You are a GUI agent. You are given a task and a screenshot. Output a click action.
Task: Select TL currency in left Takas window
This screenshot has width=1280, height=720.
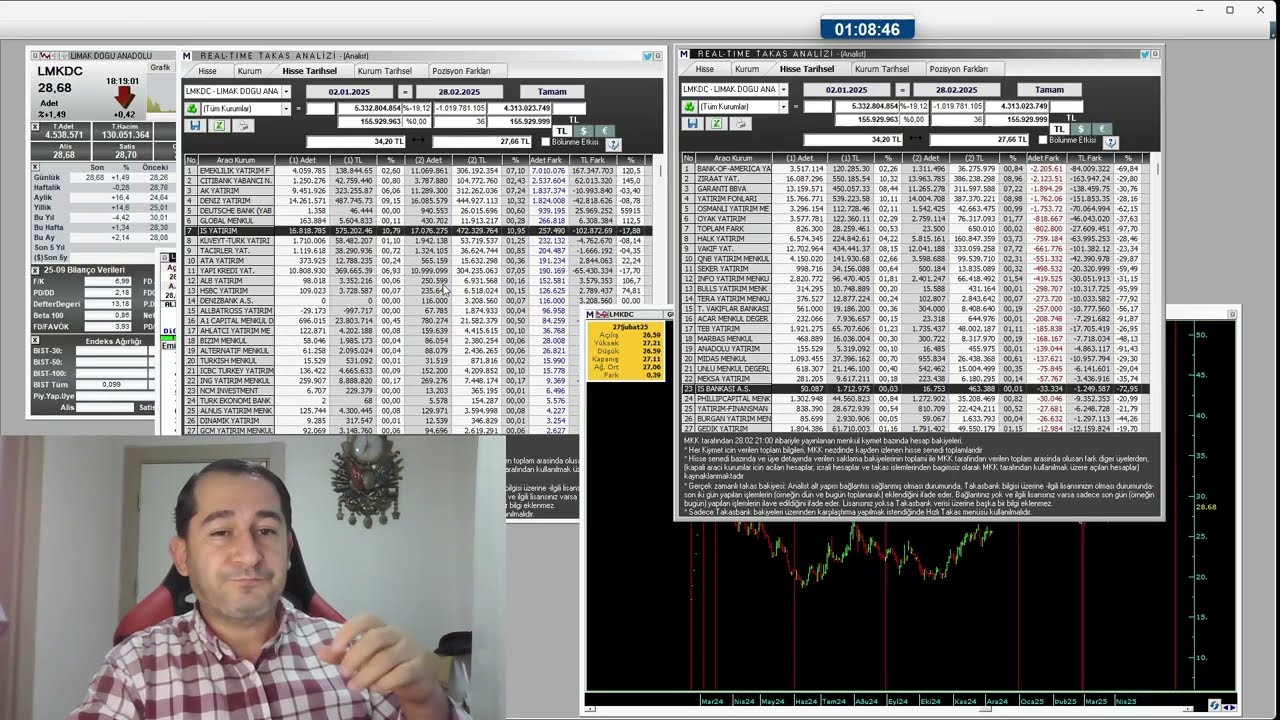562,131
